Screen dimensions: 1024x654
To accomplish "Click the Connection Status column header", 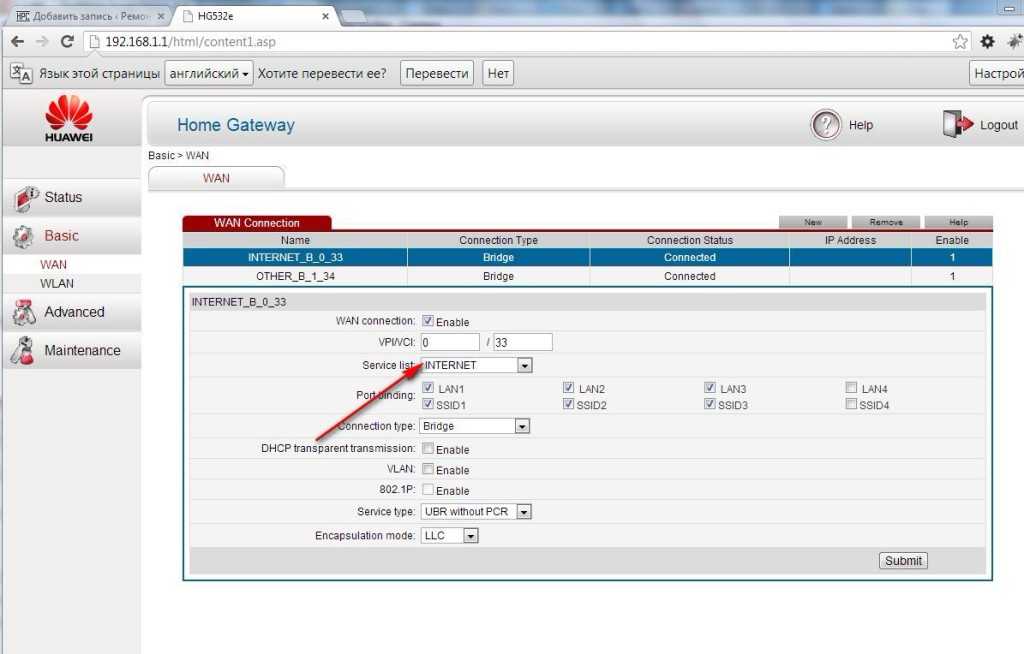I will [690, 240].
